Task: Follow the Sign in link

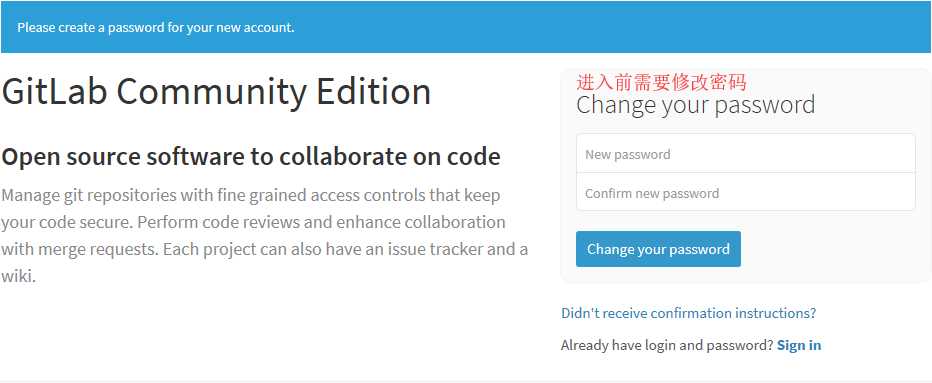Action: click(x=799, y=345)
